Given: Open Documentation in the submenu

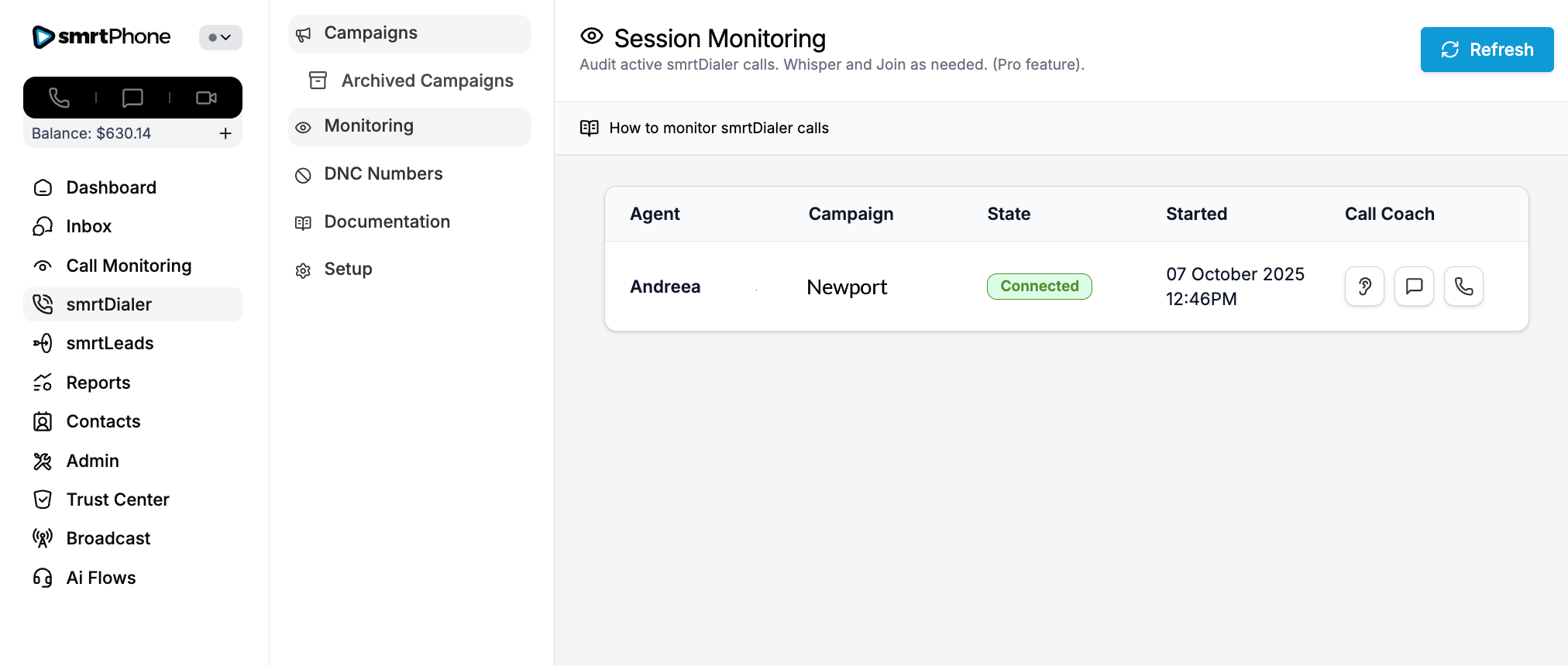Looking at the screenshot, I should pyautogui.click(x=387, y=222).
